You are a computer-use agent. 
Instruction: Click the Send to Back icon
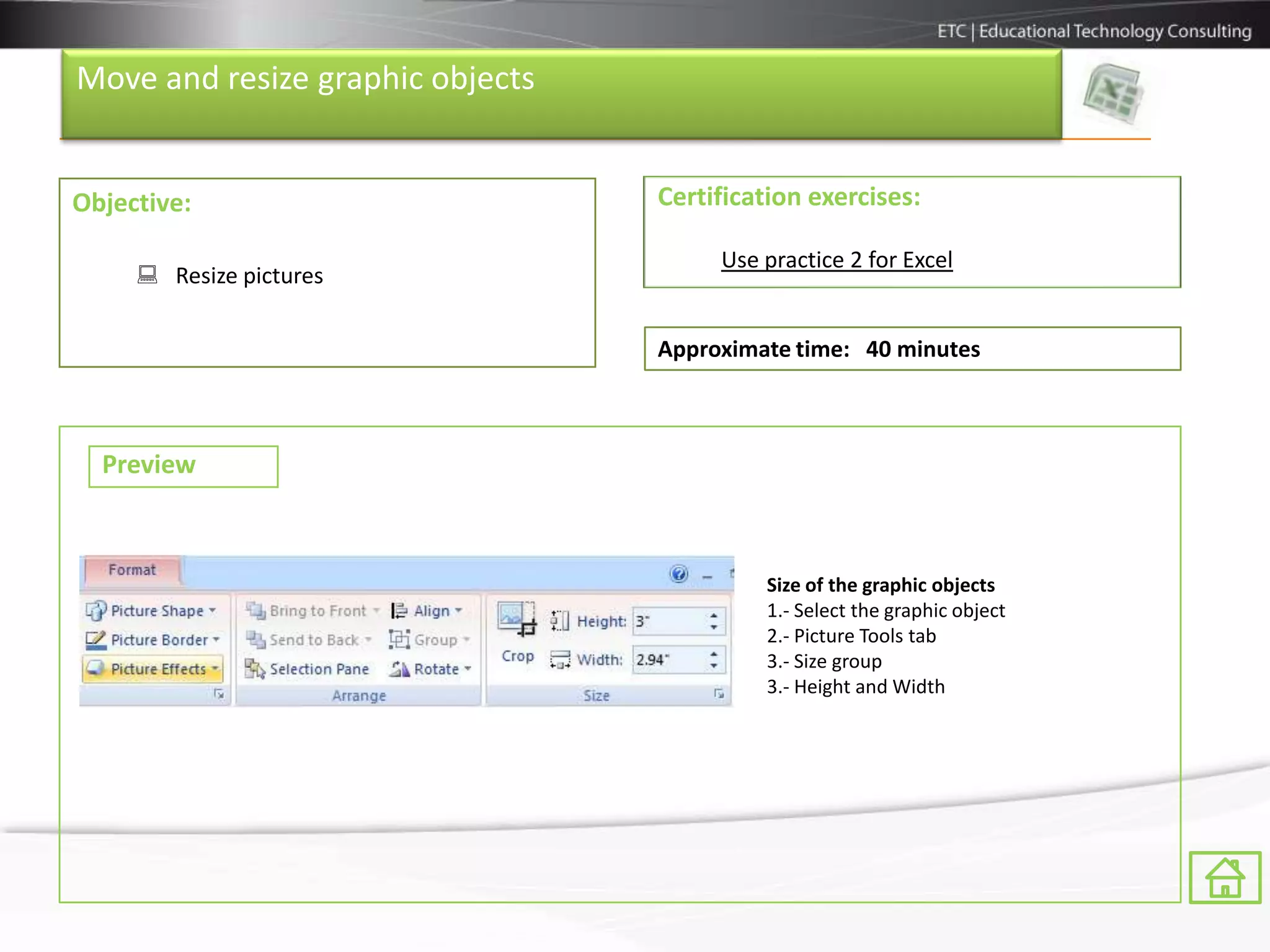255,639
